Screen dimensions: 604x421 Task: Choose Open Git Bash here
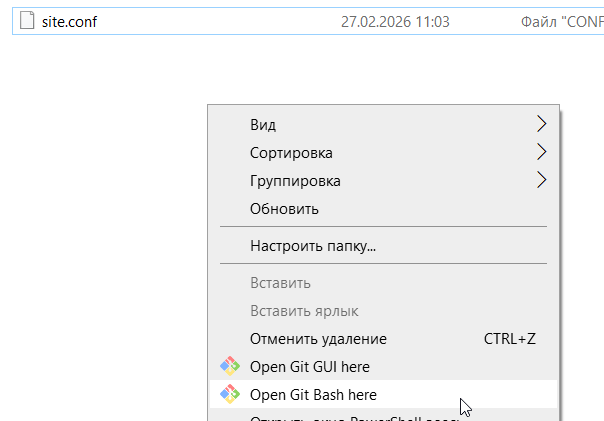click(383, 394)
